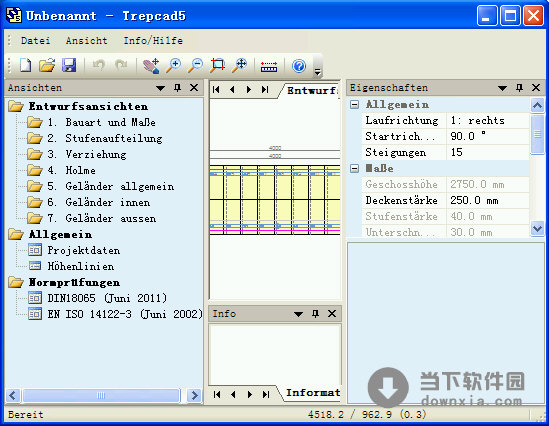This screenshot has width=549, height=426.
Task: Open the Datei menu
Action: [x=36, y=41]
